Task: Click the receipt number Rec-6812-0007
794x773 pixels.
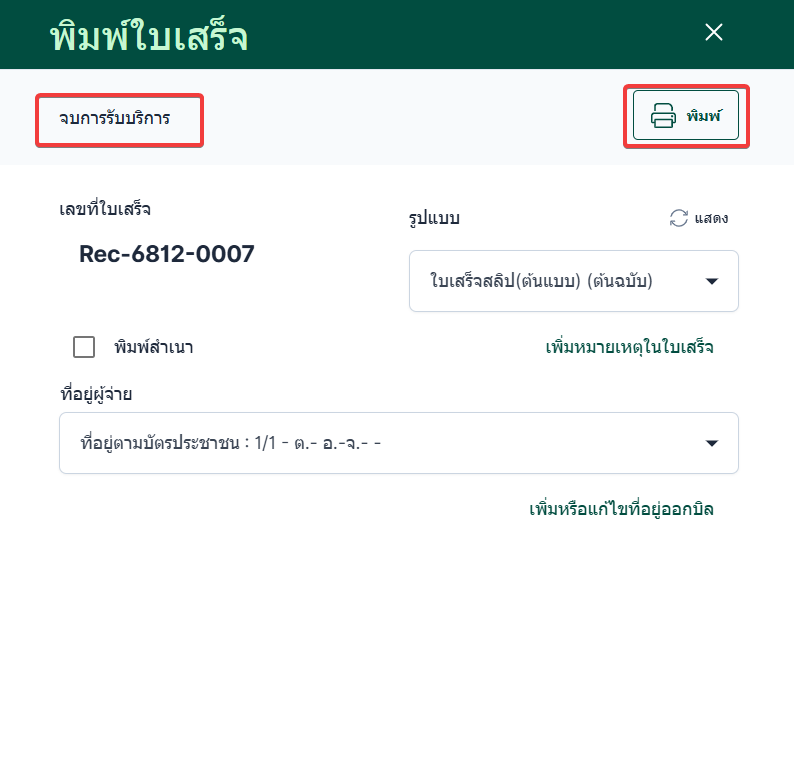Action: point(166,254)
